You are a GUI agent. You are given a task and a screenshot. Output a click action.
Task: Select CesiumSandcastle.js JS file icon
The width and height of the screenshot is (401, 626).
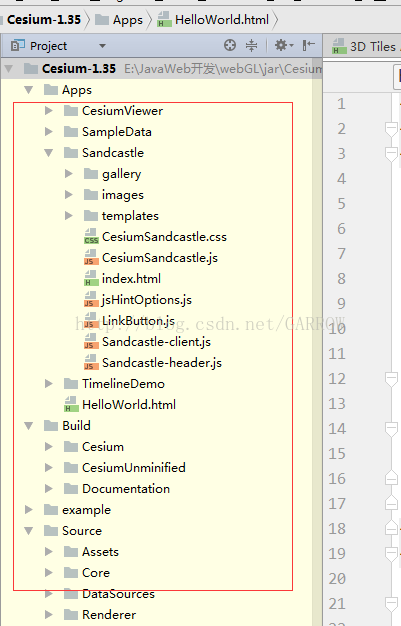click(x=91, y=257)
